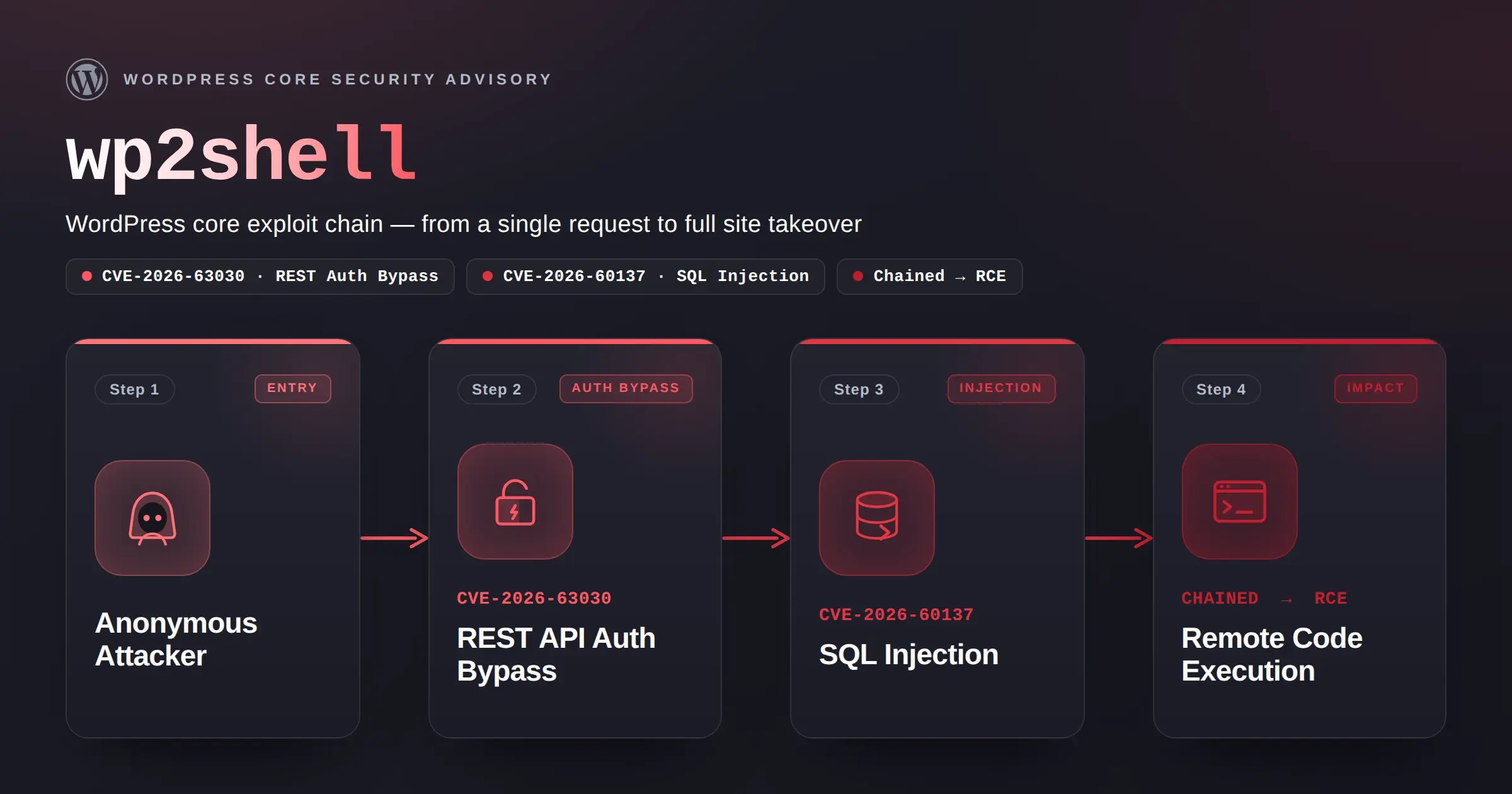The height and width of the screenshot is (794, 1512).
Task: Click the exploit chain subtitle sentence
Action: coord(464,224)
